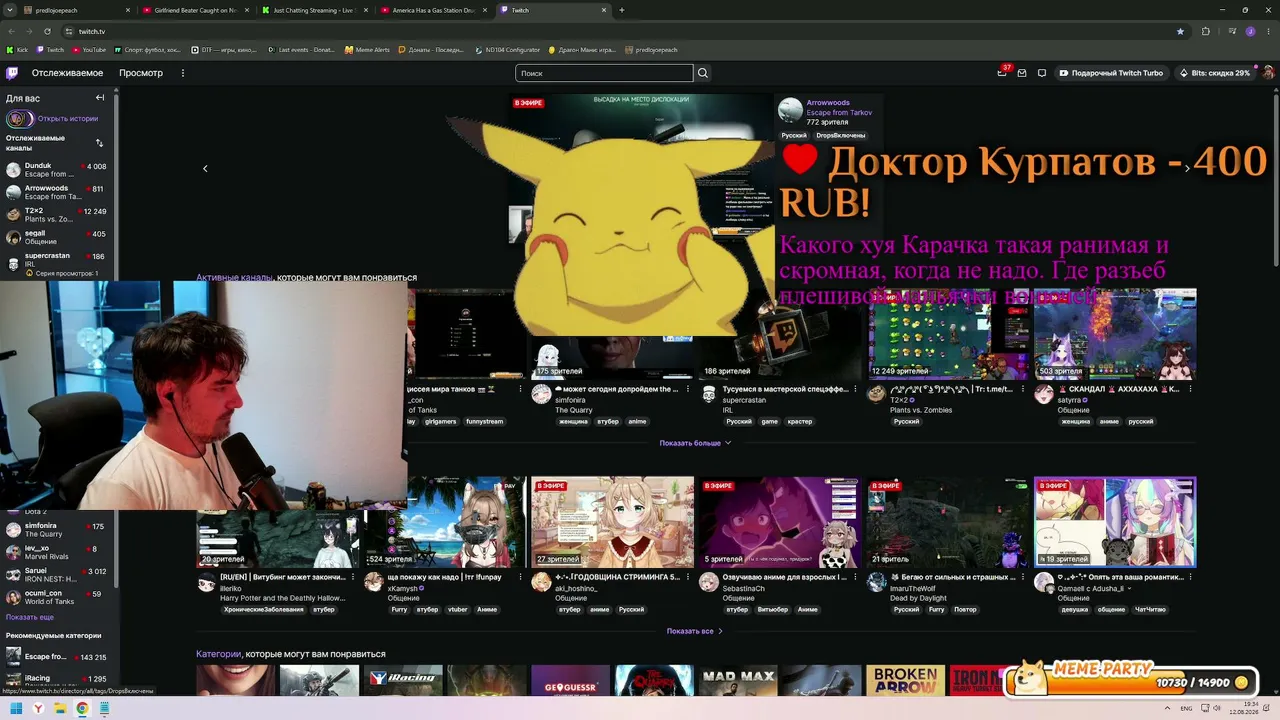Switch to the Girlfriend Beater Caught tab

click(195, 10)
